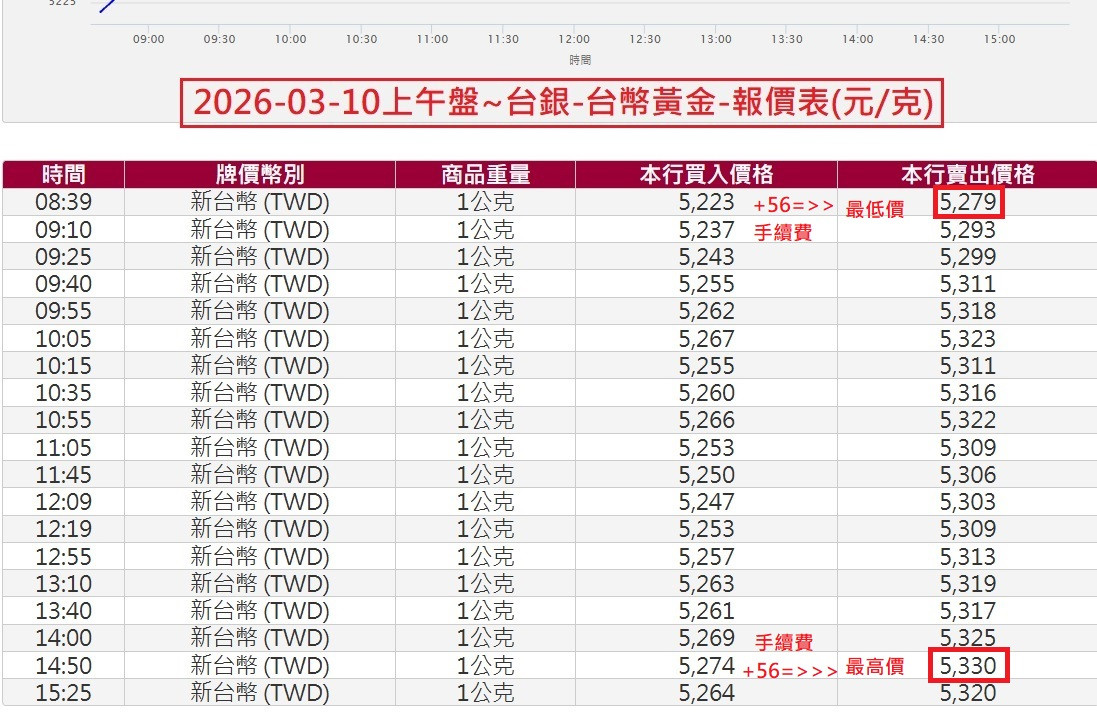1097x713 pixels.
Task: Click sell price 5,313
Action: 968,557
